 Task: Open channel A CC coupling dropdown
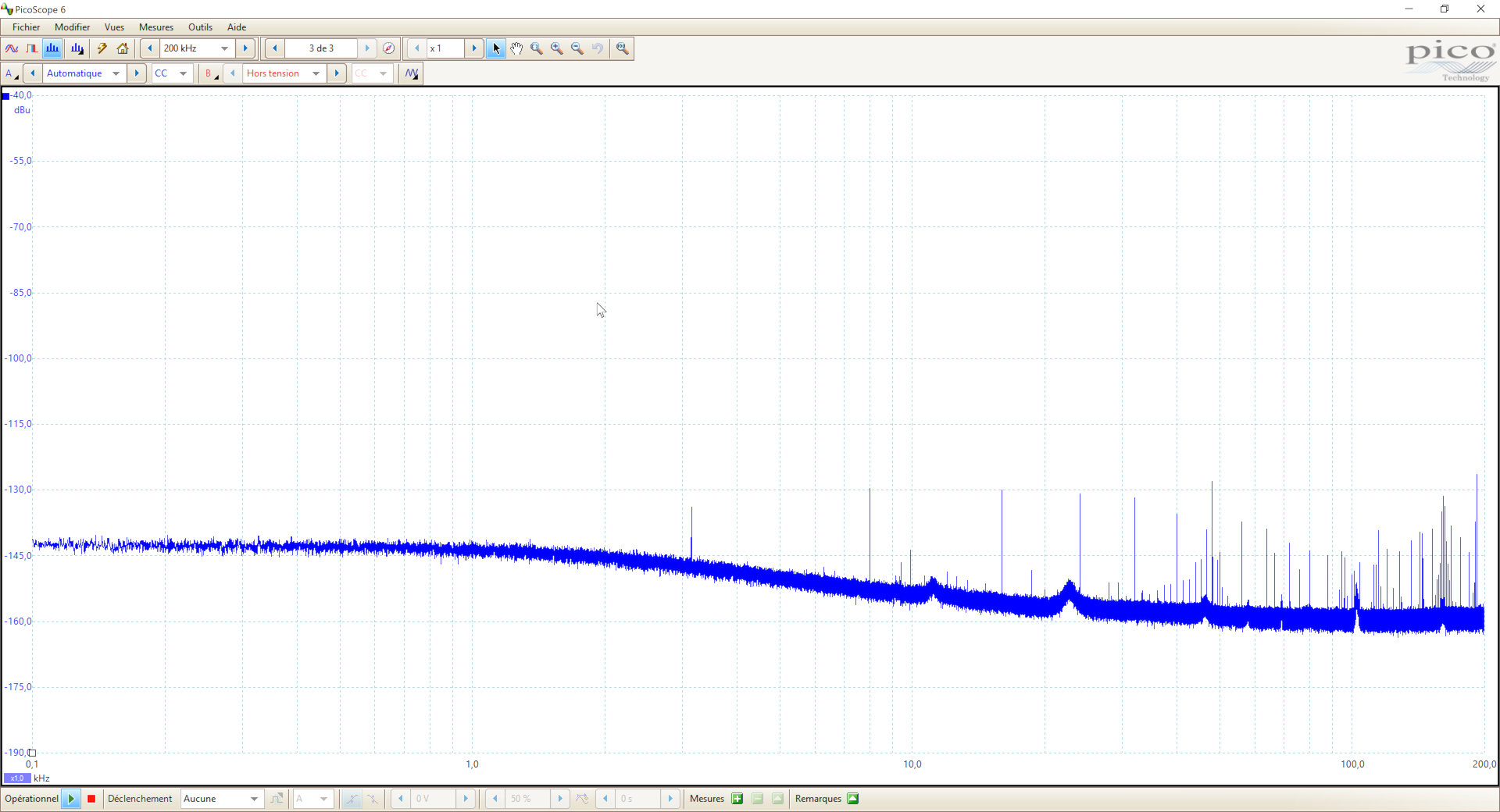173,73
